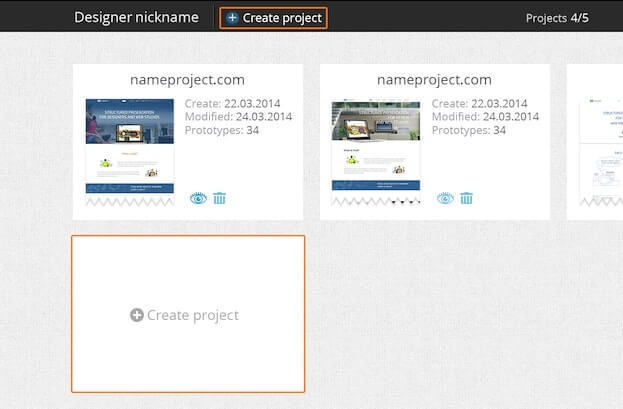Screen dimensions: 623x409
Task: Select first project's Create: 22.03.2014 text
Action: point(232,104)
